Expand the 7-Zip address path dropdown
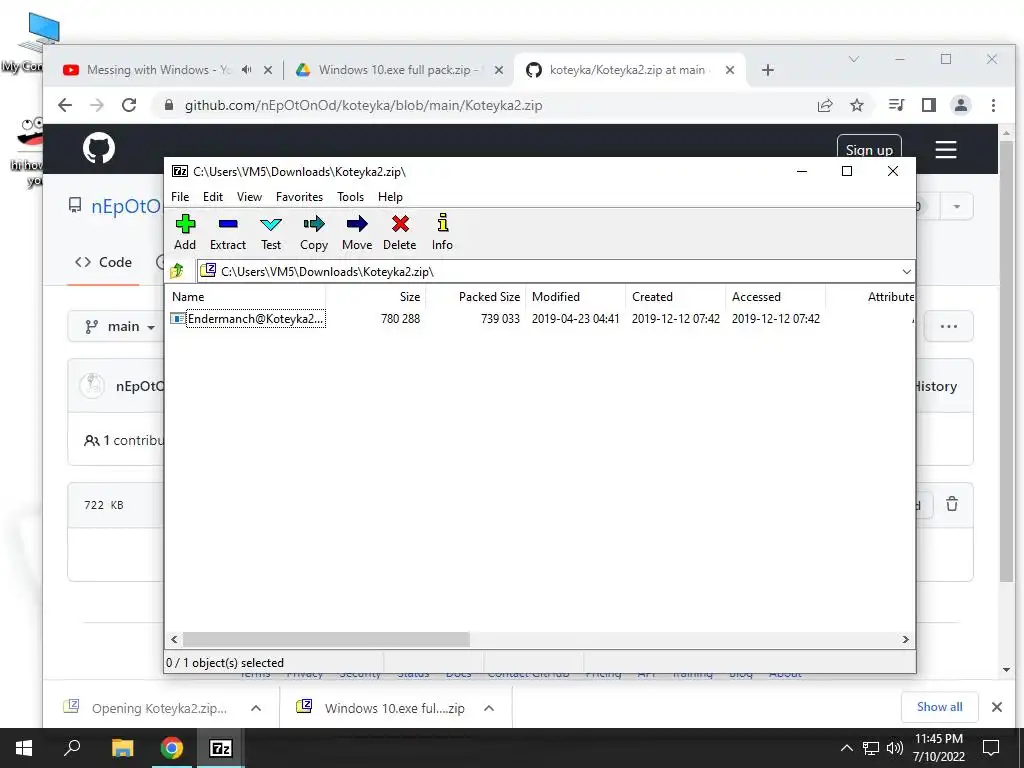 [906, 272]
